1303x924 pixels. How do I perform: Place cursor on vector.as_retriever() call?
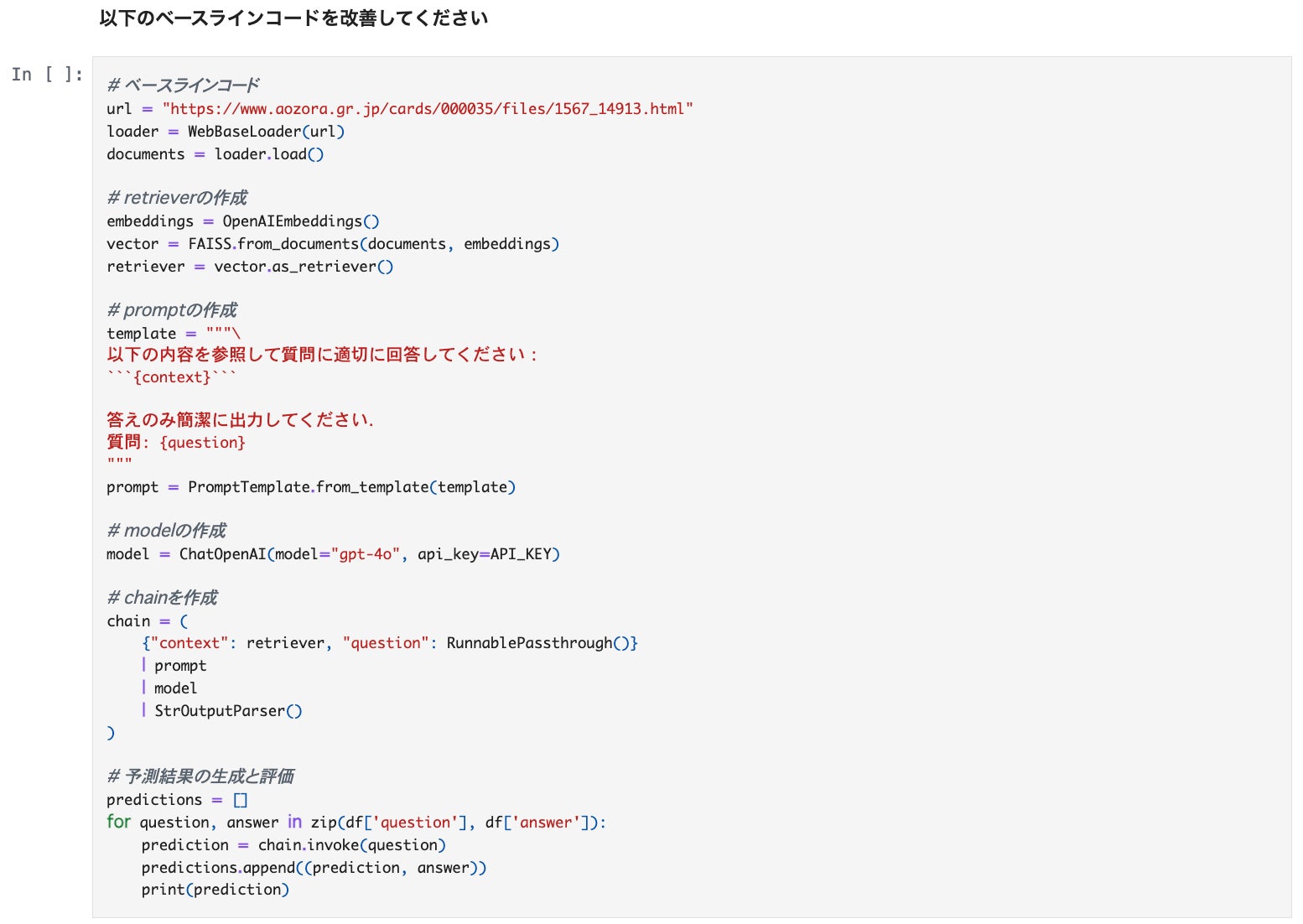[x=303, y=267]
